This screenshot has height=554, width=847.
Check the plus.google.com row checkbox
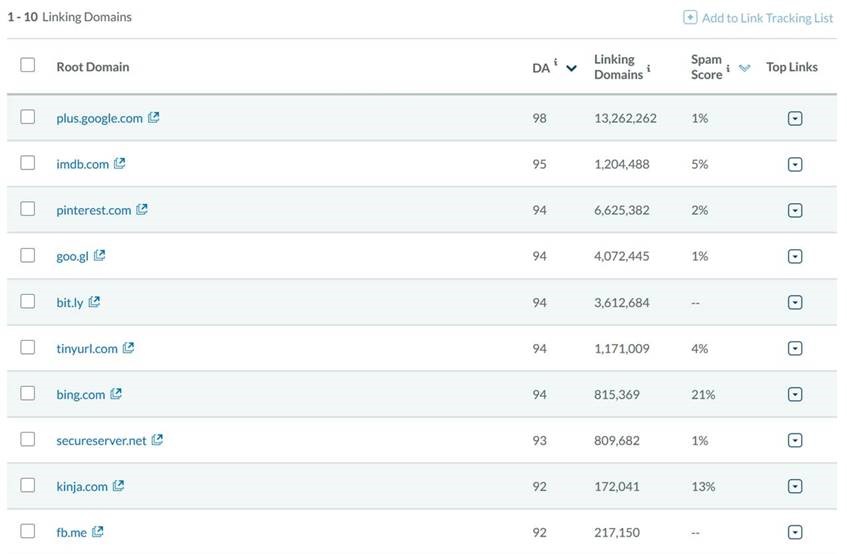(x=28, y=117)
